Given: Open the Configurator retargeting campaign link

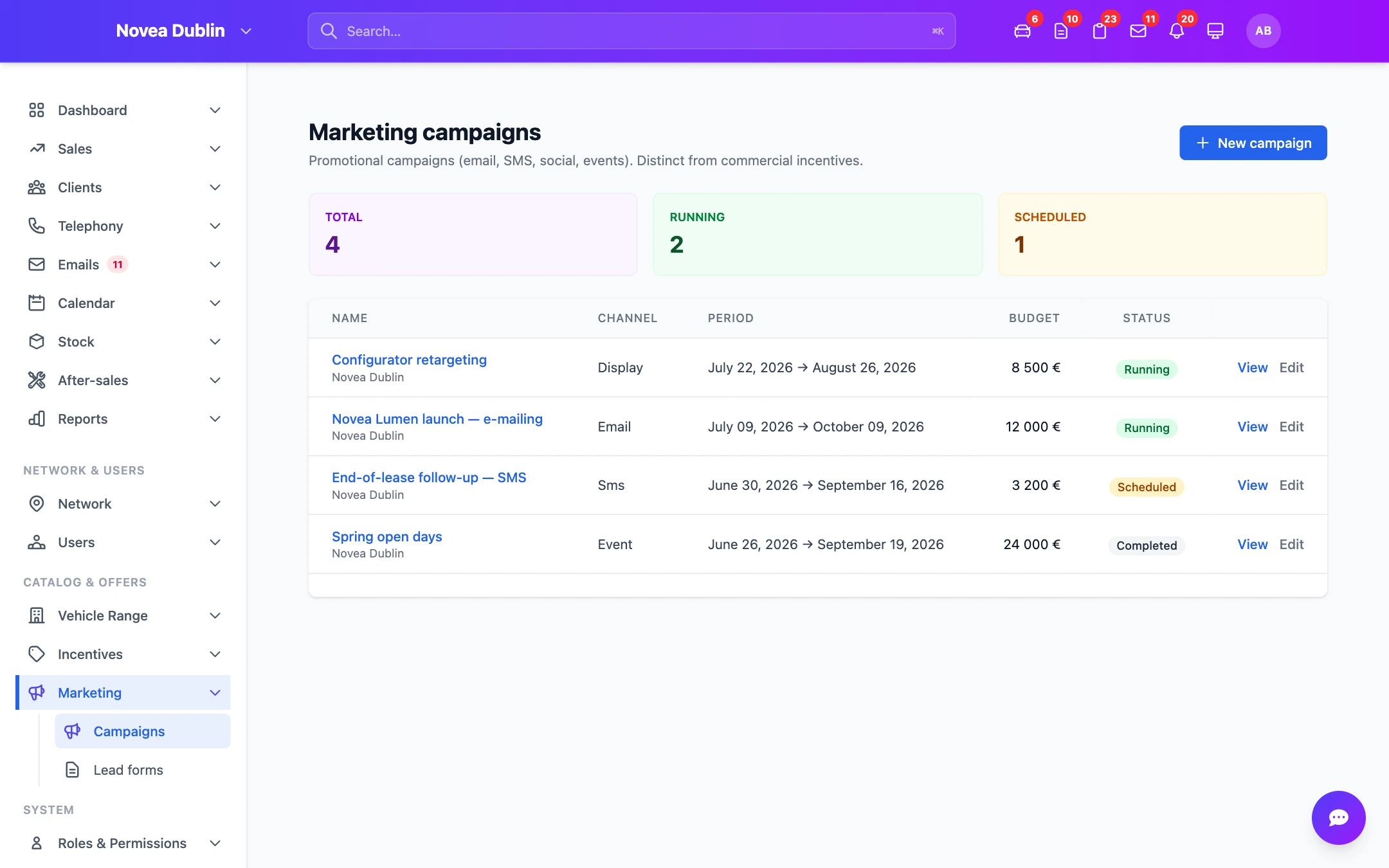Looking at the screenshot, I should click(x=409, y=359).
